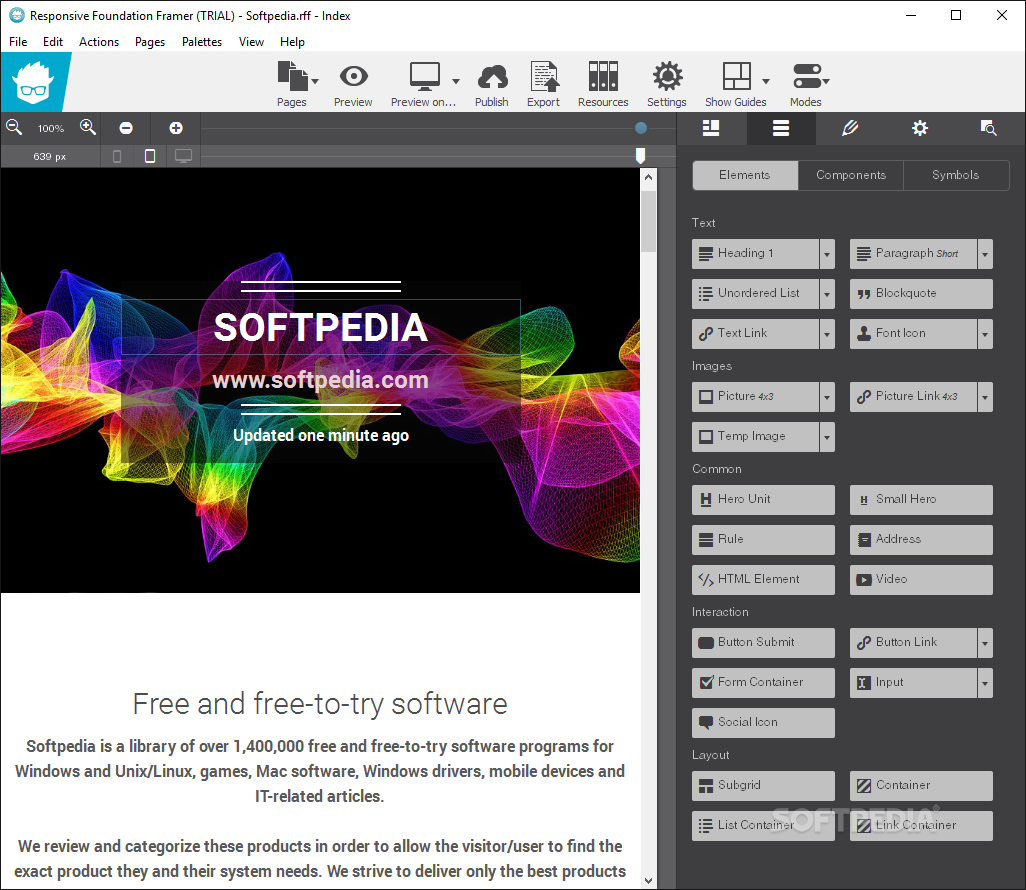
Task: Open the Edit menu
Action: click(53, 42)
